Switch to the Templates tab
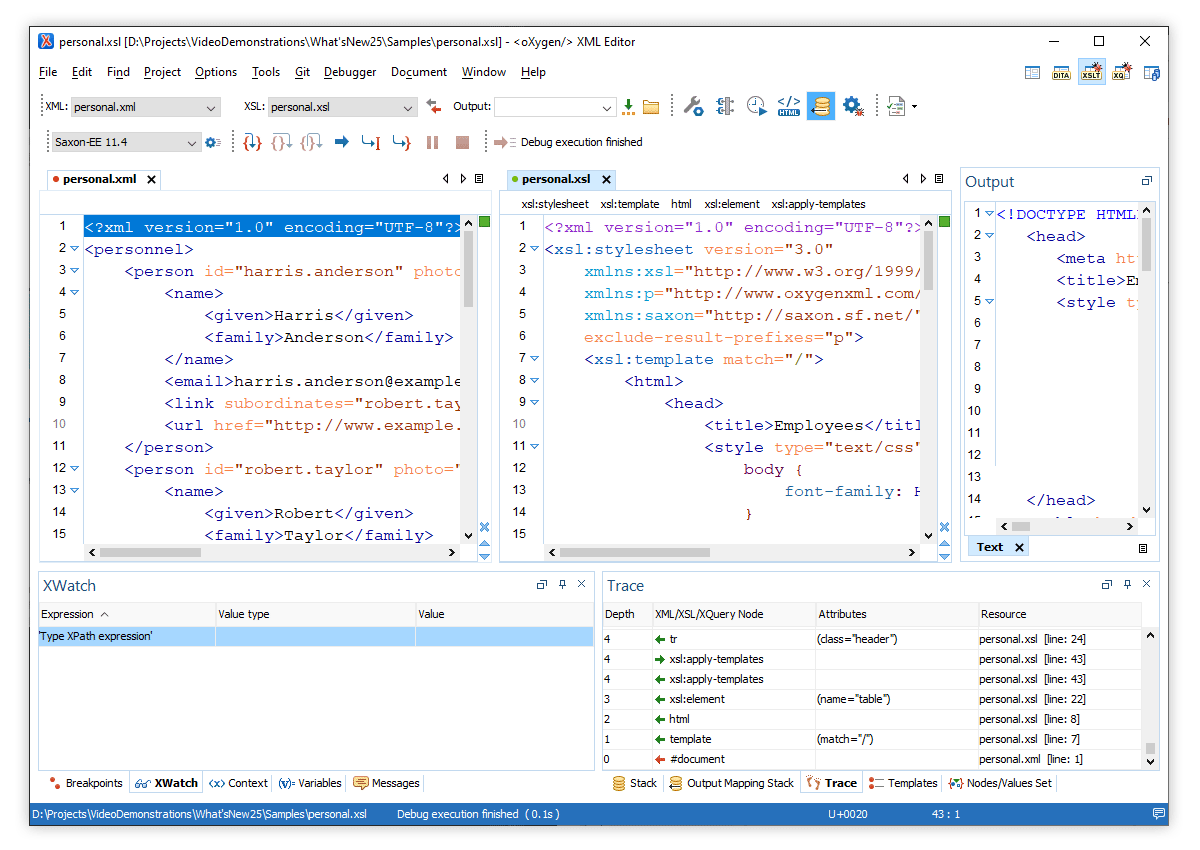The width and height of the screenshot is (1200, 850). pyautogui.click(x=903, y=783)
